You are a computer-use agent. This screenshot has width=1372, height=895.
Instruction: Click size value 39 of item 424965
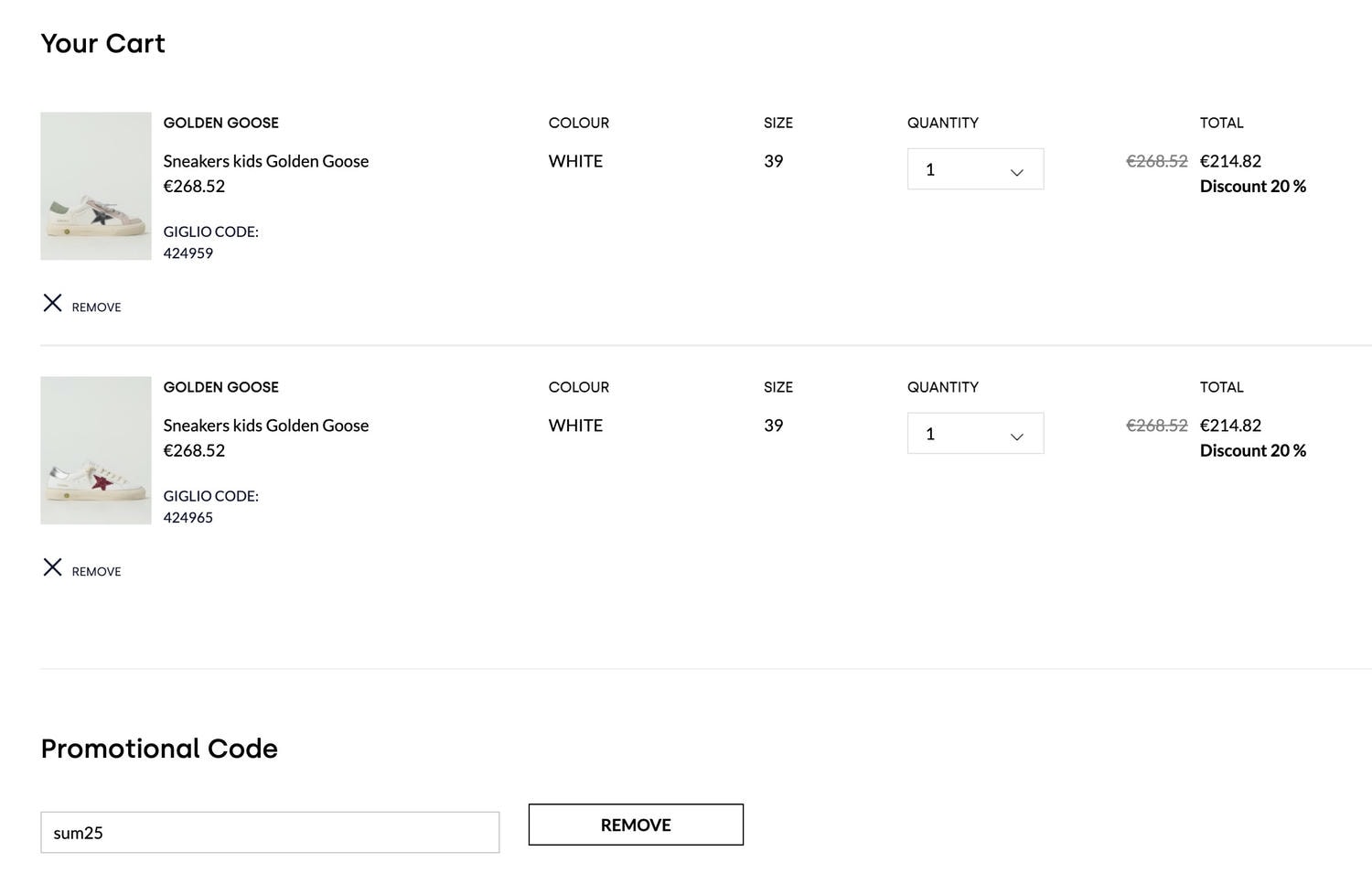[774, 426]
